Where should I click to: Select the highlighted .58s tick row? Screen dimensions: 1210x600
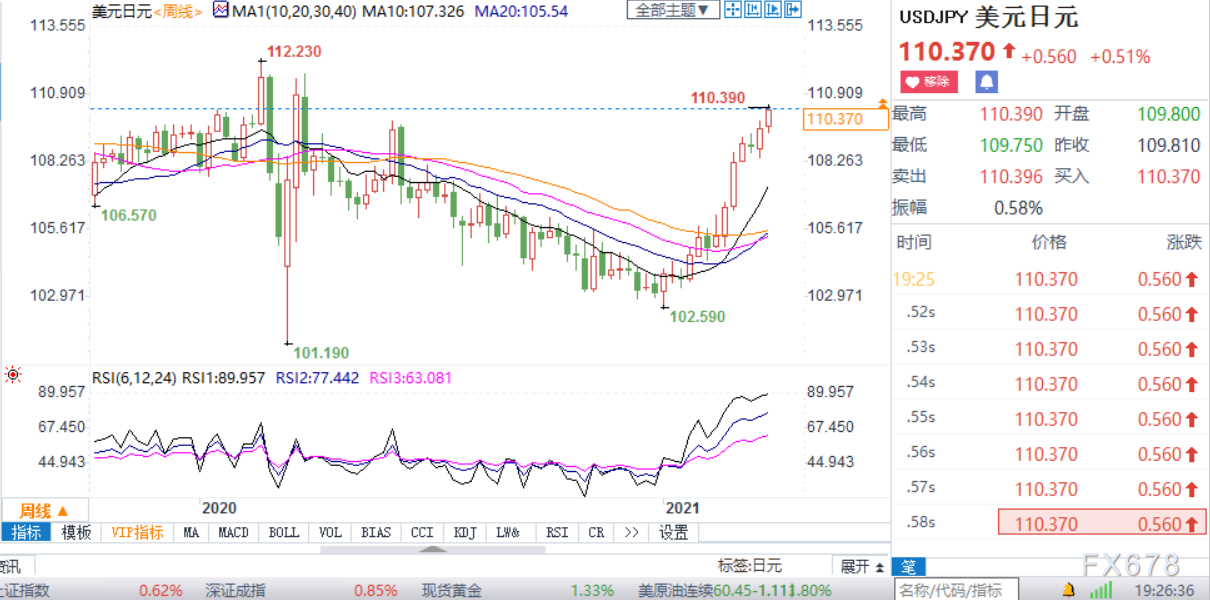tap(1050, 524)
